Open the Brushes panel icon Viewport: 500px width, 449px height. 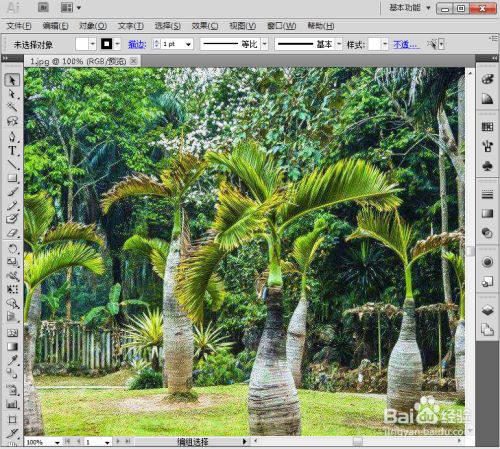coord(487,146)
